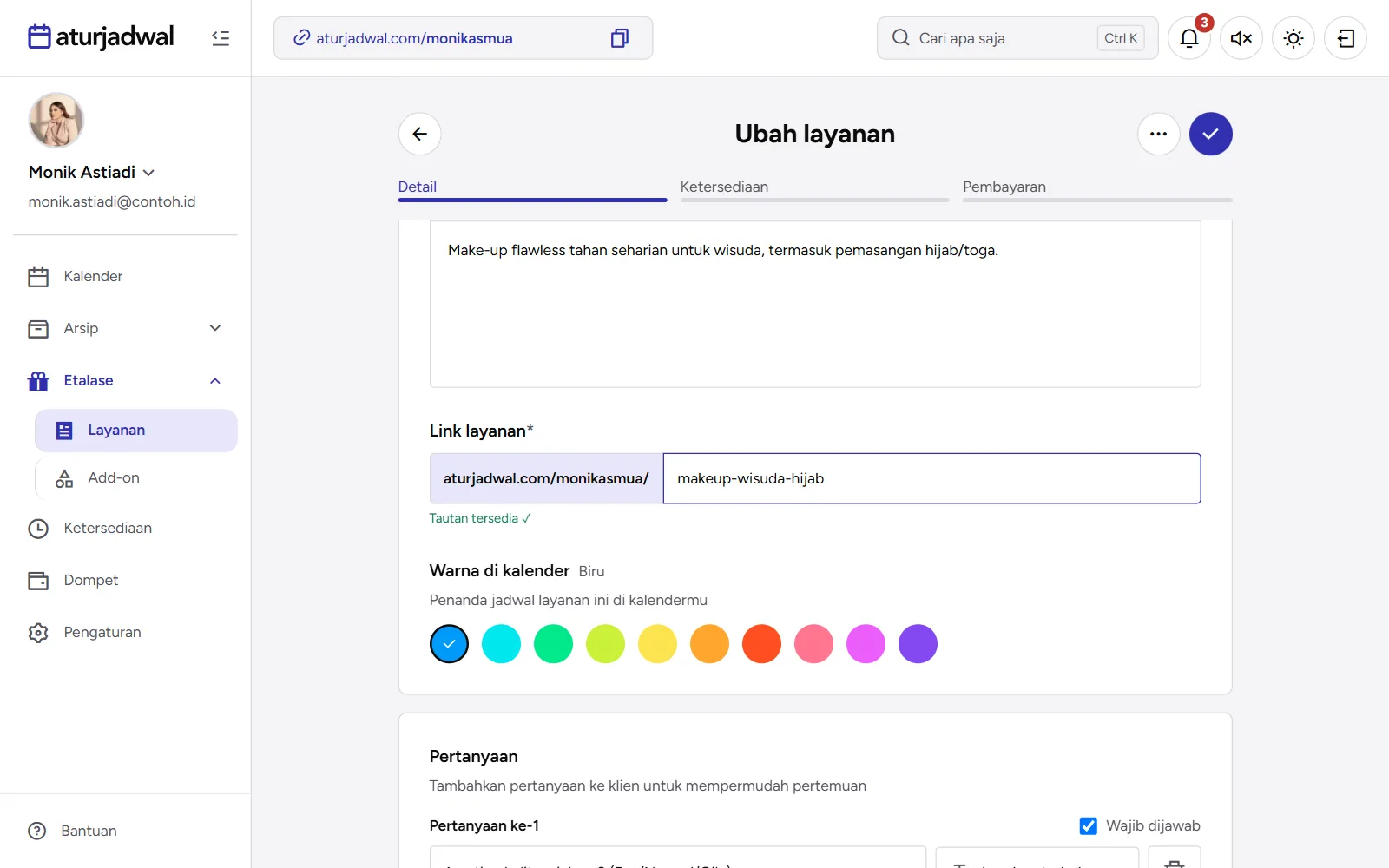Pick the cyan calendar color
This screenshot has width=1389, height=868.
pos(501,644)
